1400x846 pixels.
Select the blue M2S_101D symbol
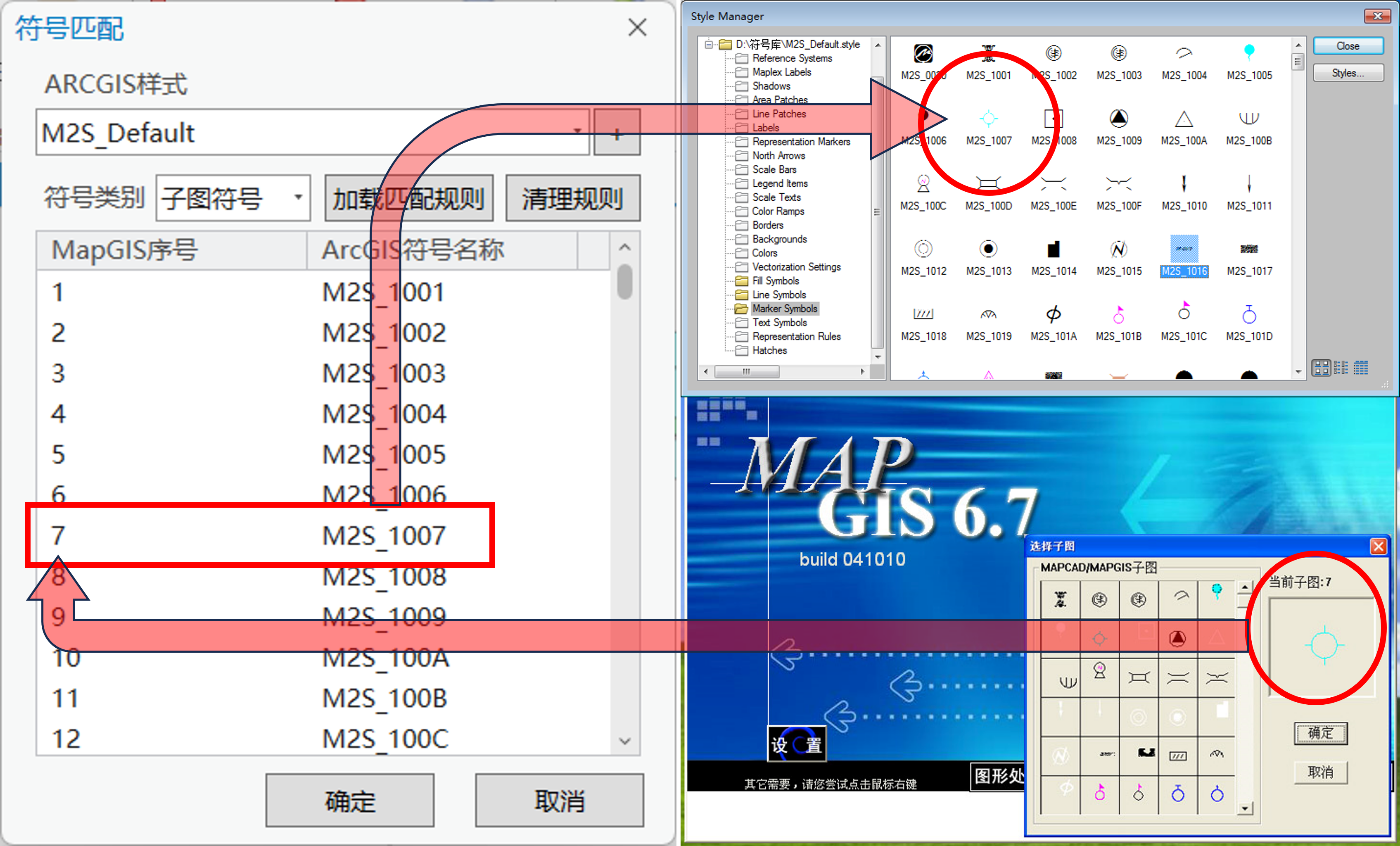pos(1249,323)
